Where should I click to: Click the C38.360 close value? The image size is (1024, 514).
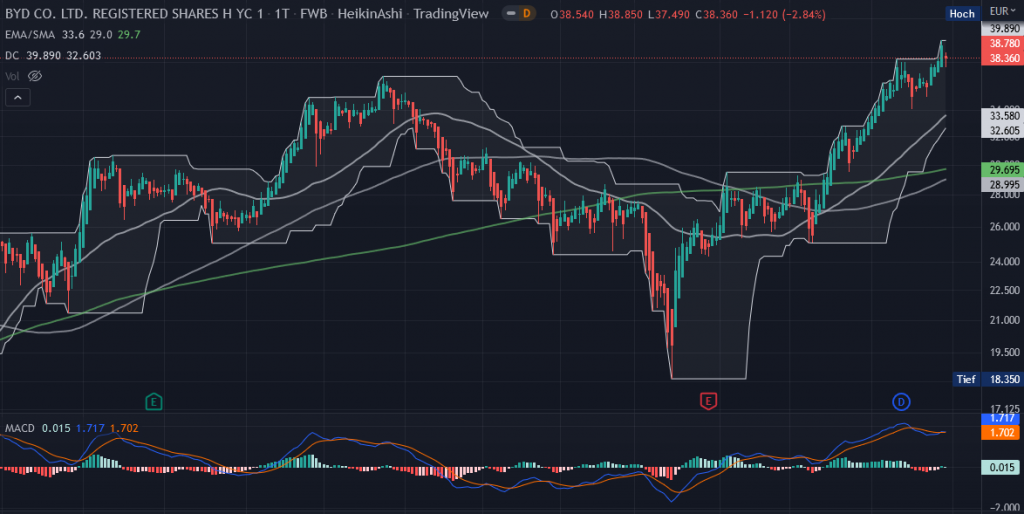coord(717,14)
